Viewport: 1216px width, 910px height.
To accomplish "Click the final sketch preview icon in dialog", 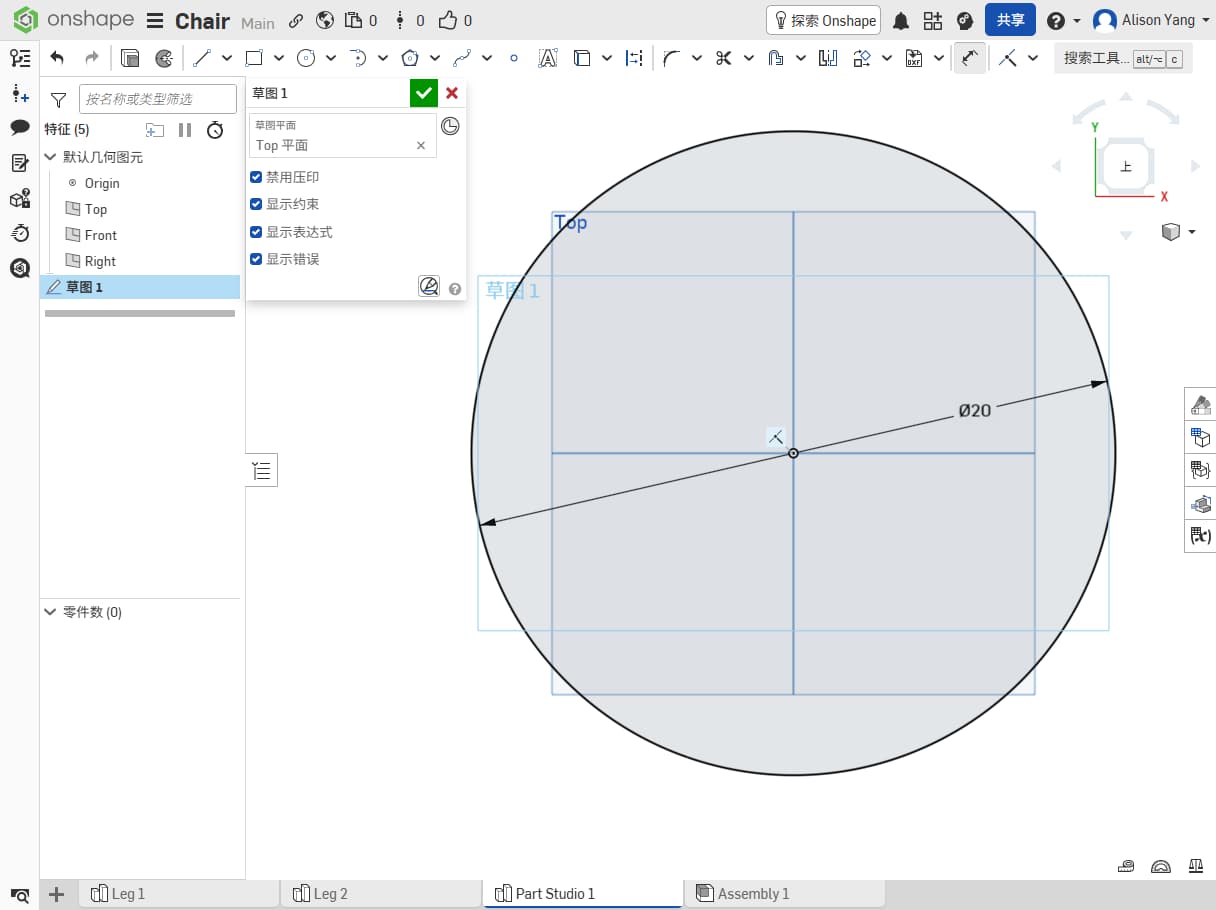I will [429, 287].
